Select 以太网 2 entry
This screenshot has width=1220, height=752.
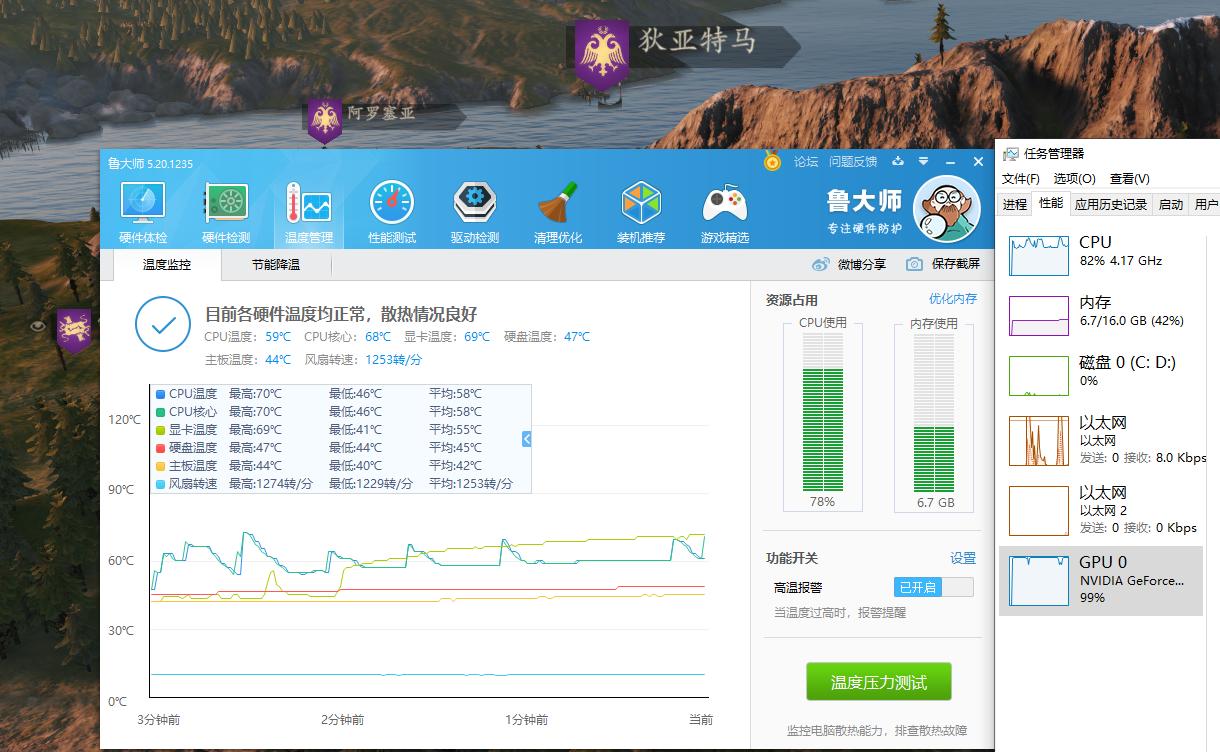tap(1101, 510)
